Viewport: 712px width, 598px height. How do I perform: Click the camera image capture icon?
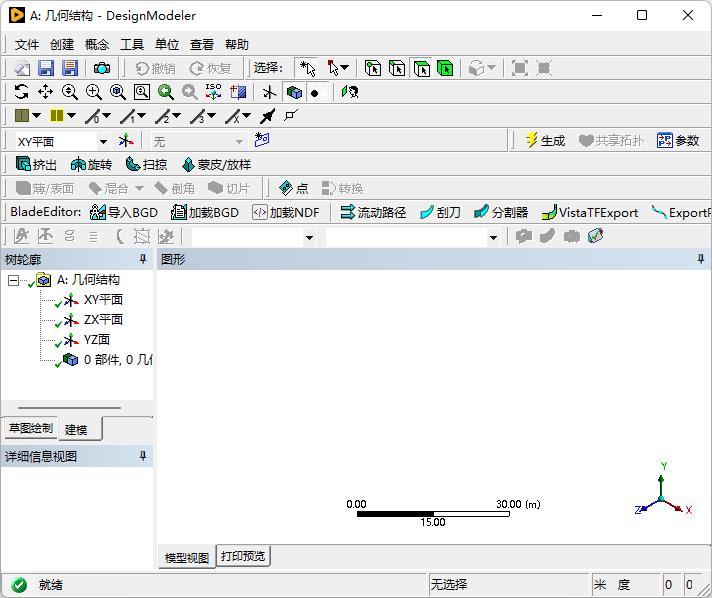pyautogui.click(x=102, y=68)
